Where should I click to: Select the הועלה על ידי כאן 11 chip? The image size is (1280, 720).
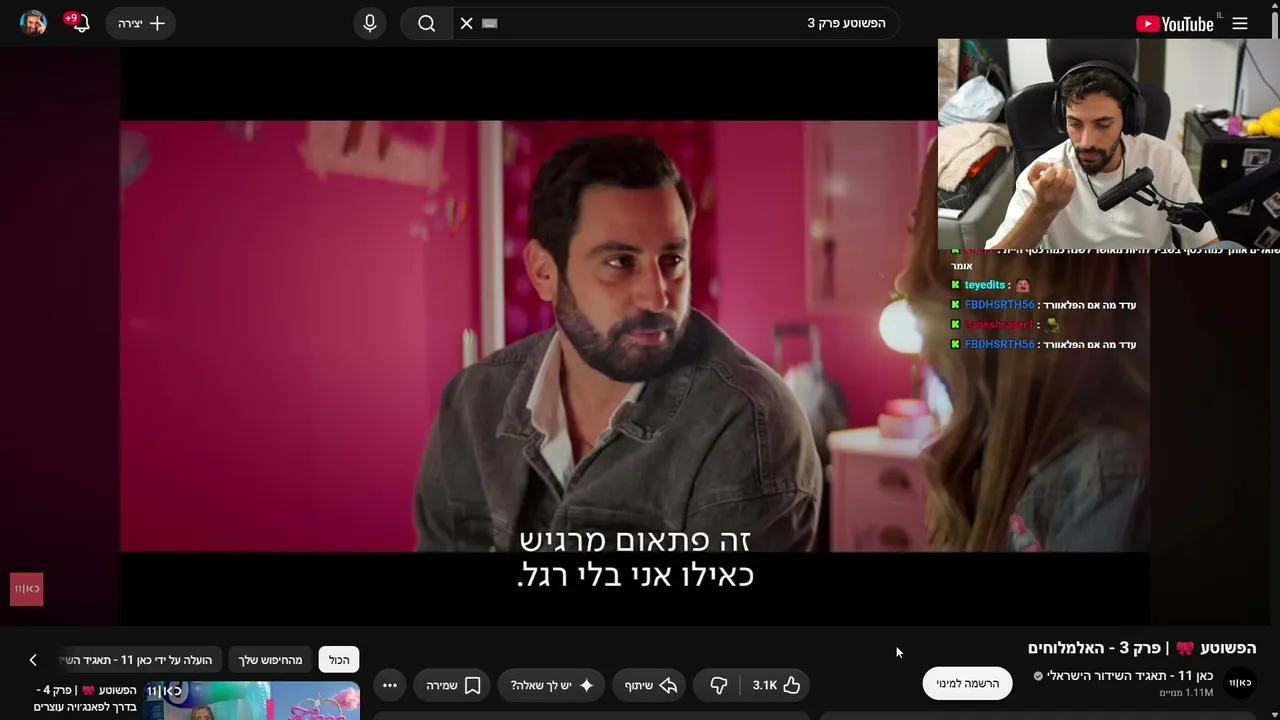tap(138, 660)
